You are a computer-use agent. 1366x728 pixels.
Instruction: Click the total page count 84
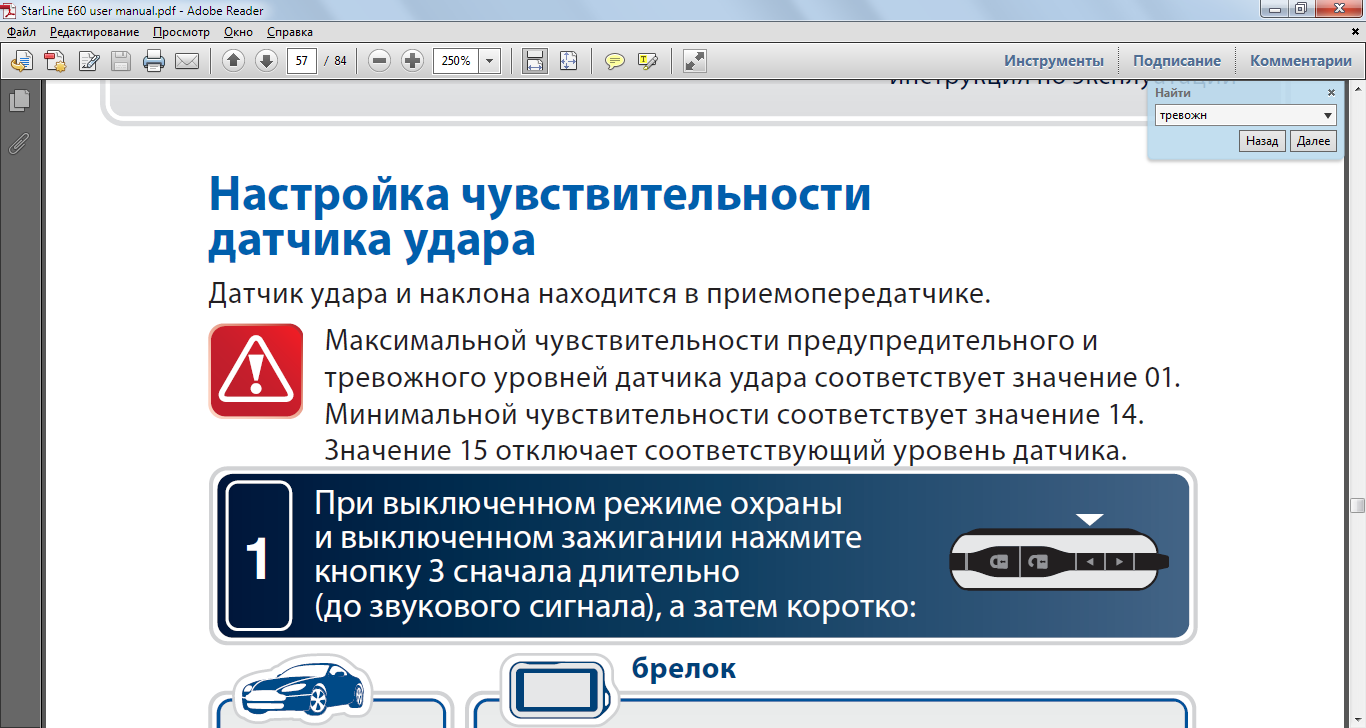[x=340, y=61]
